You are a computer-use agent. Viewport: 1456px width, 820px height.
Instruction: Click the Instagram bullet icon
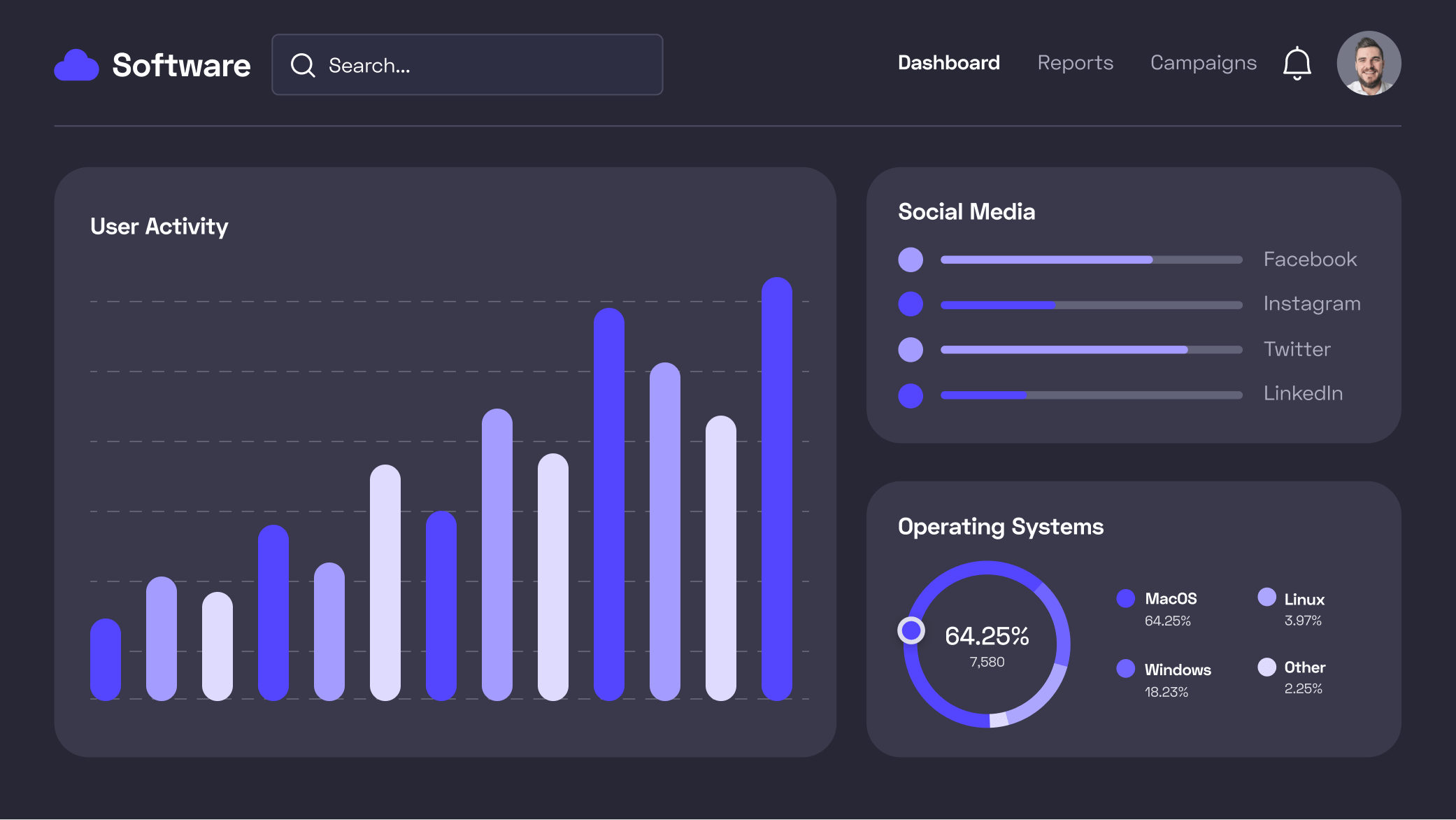tap(911, 304)
